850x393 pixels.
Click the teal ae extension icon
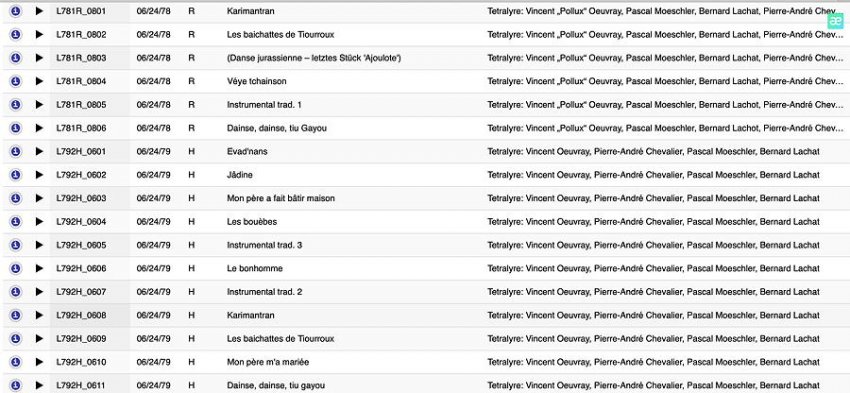click(x=835, y=21)
